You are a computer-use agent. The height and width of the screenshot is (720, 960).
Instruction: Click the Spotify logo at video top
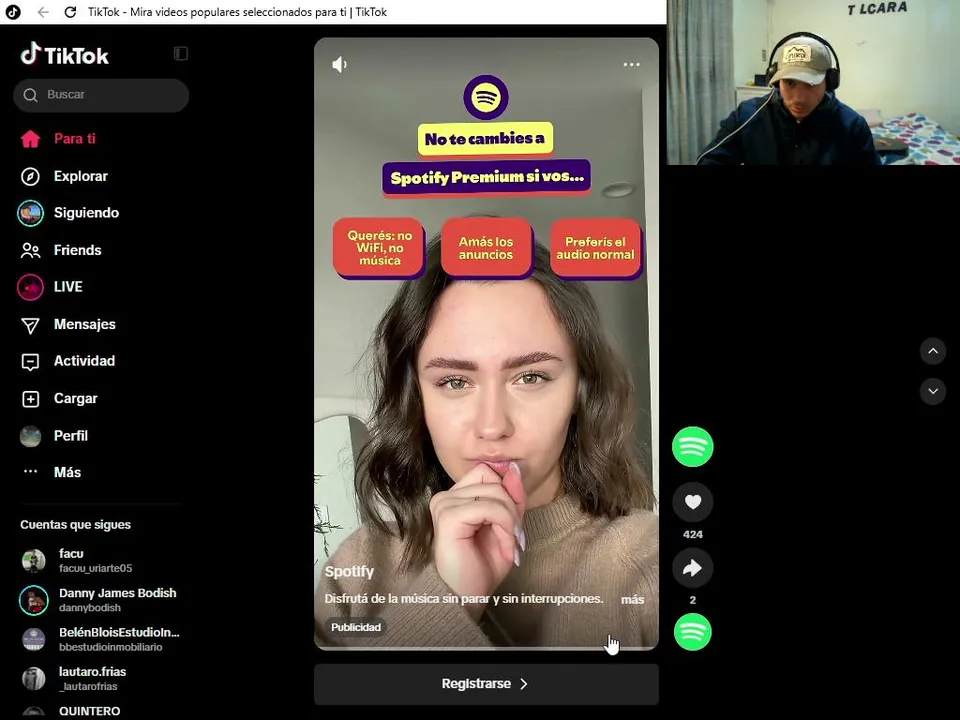coord(486,97)
